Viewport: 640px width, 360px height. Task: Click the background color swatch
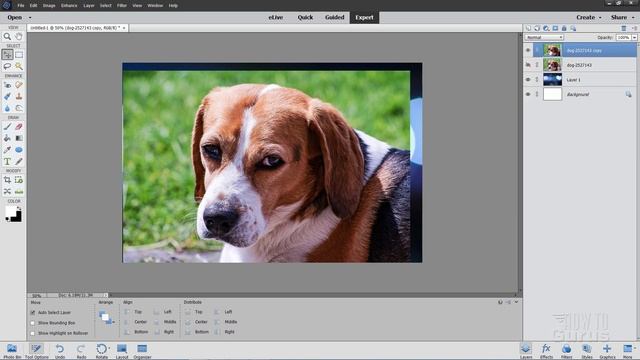[x=17, y=217]
